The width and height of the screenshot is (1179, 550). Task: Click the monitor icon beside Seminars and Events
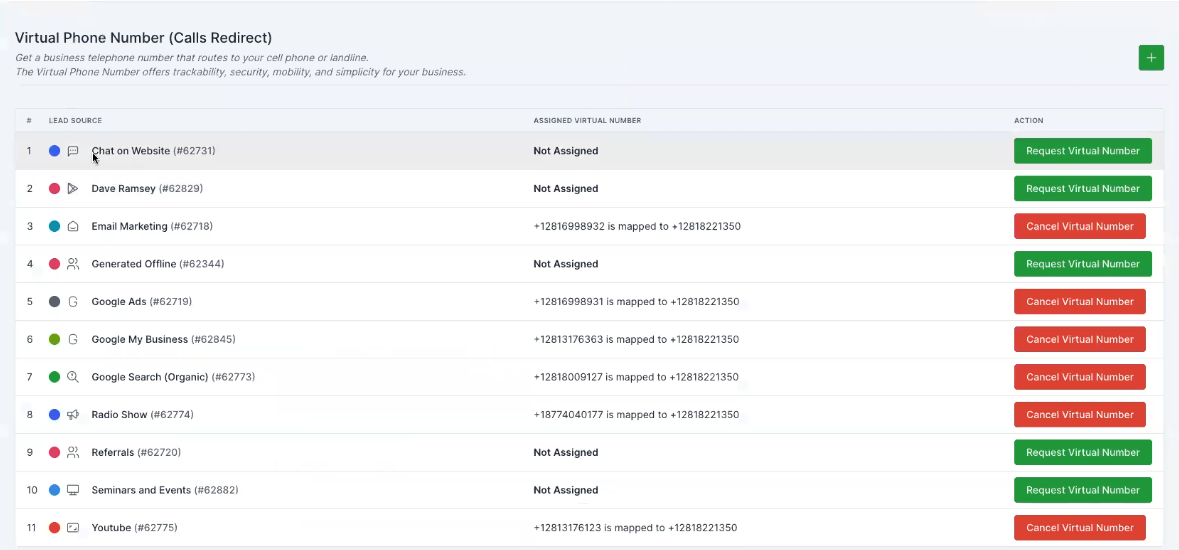tap(73, 490)
